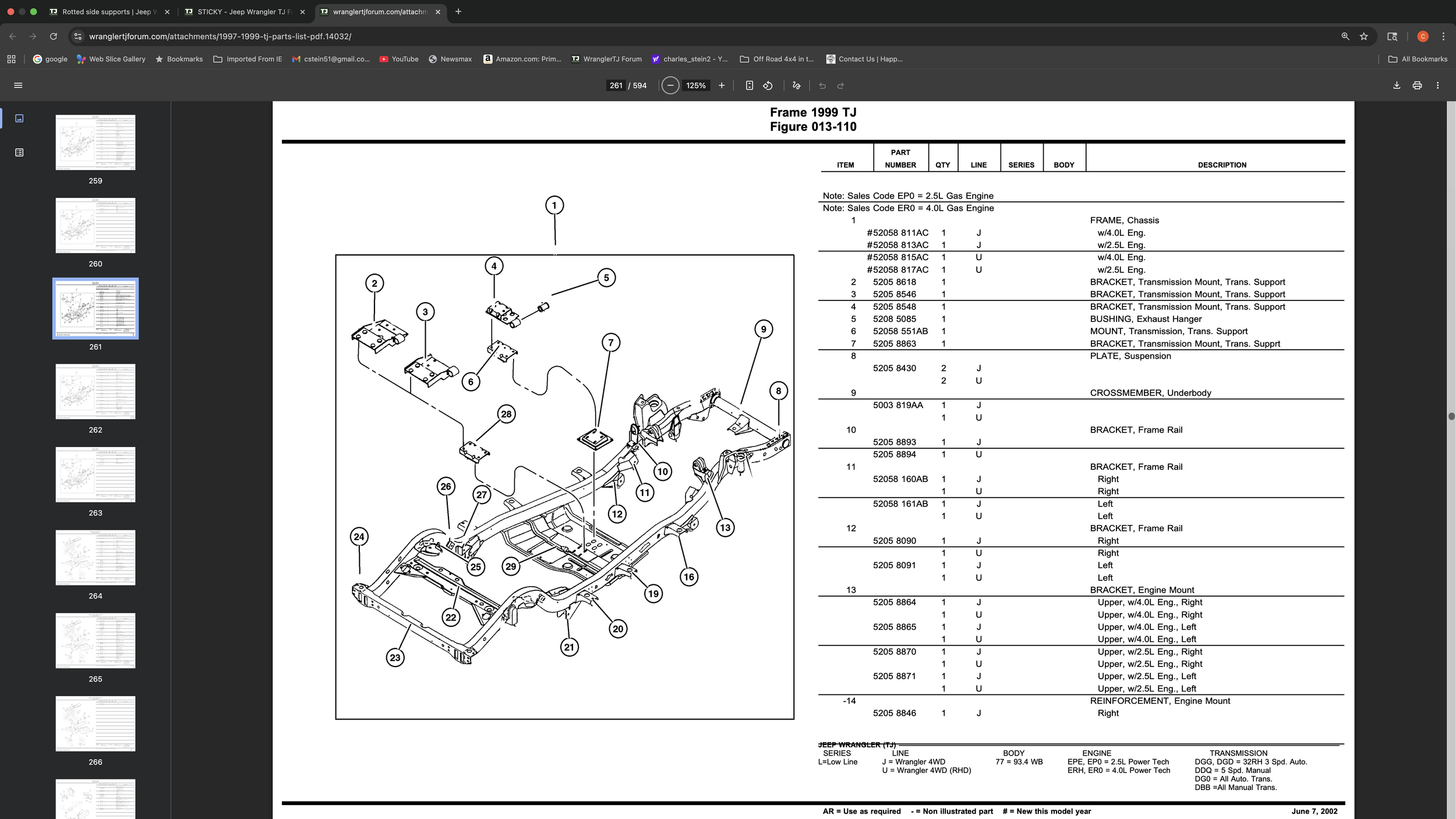Download the PDF file

point(1397,86)
